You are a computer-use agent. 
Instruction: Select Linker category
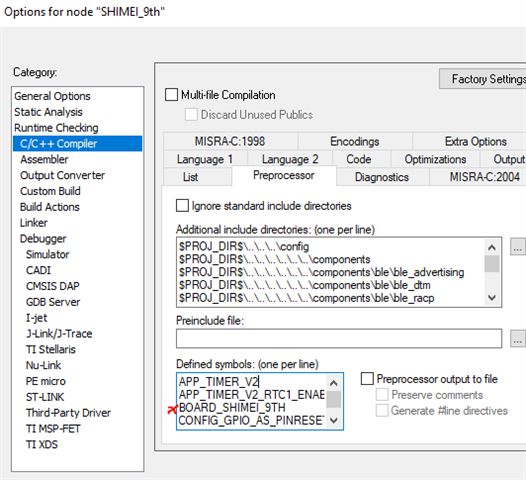click(34, 223)
